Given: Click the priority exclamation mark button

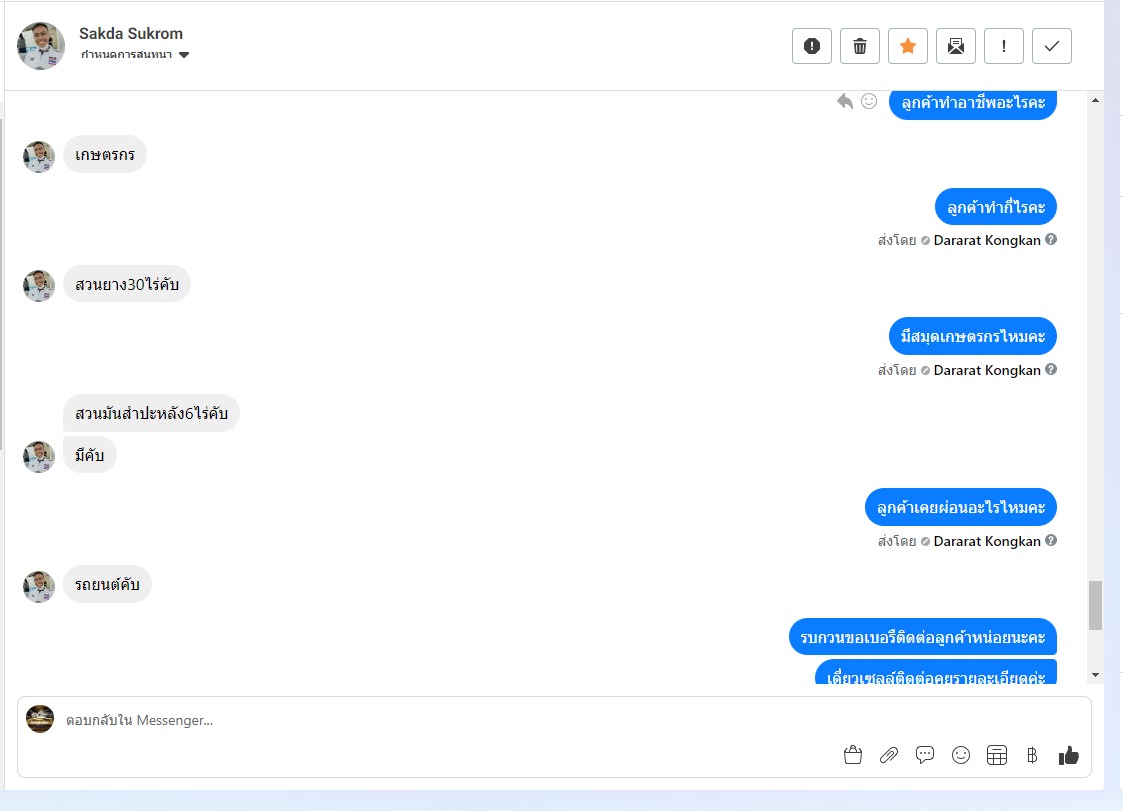Looking at the screenshot, I should click(1003, 46).
